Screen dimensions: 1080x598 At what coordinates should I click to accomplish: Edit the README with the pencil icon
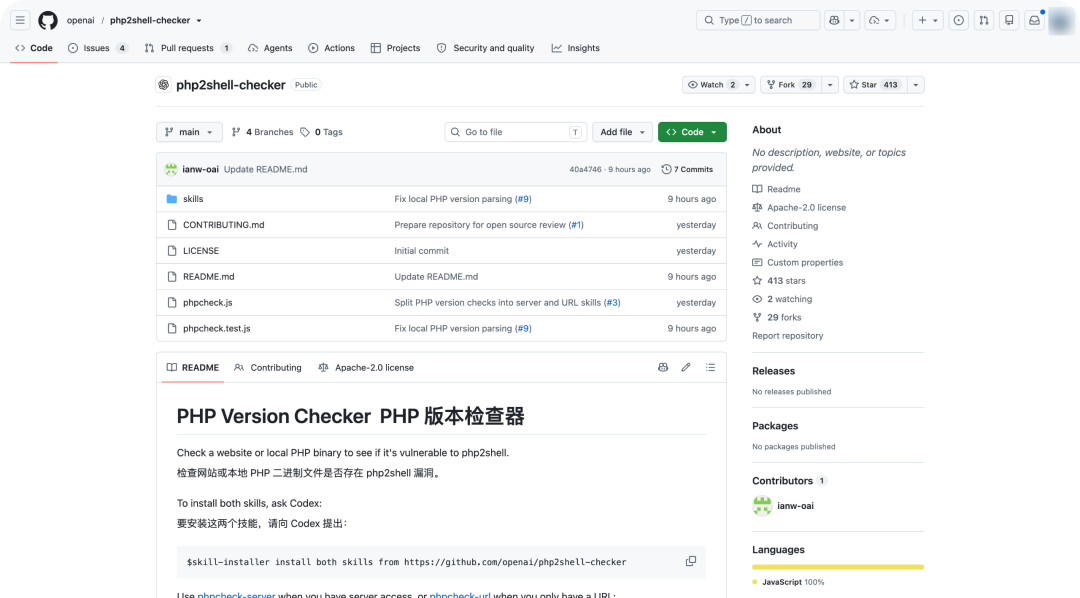coord(686,367)
